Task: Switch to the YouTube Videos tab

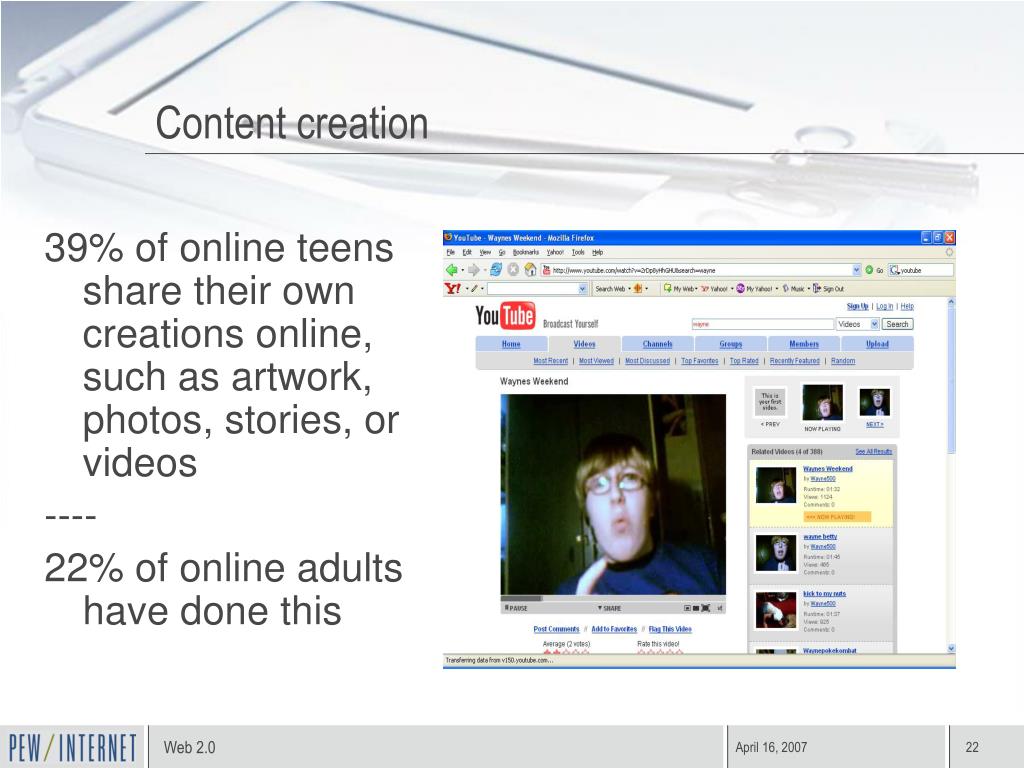Action: (x=584, y=344)
